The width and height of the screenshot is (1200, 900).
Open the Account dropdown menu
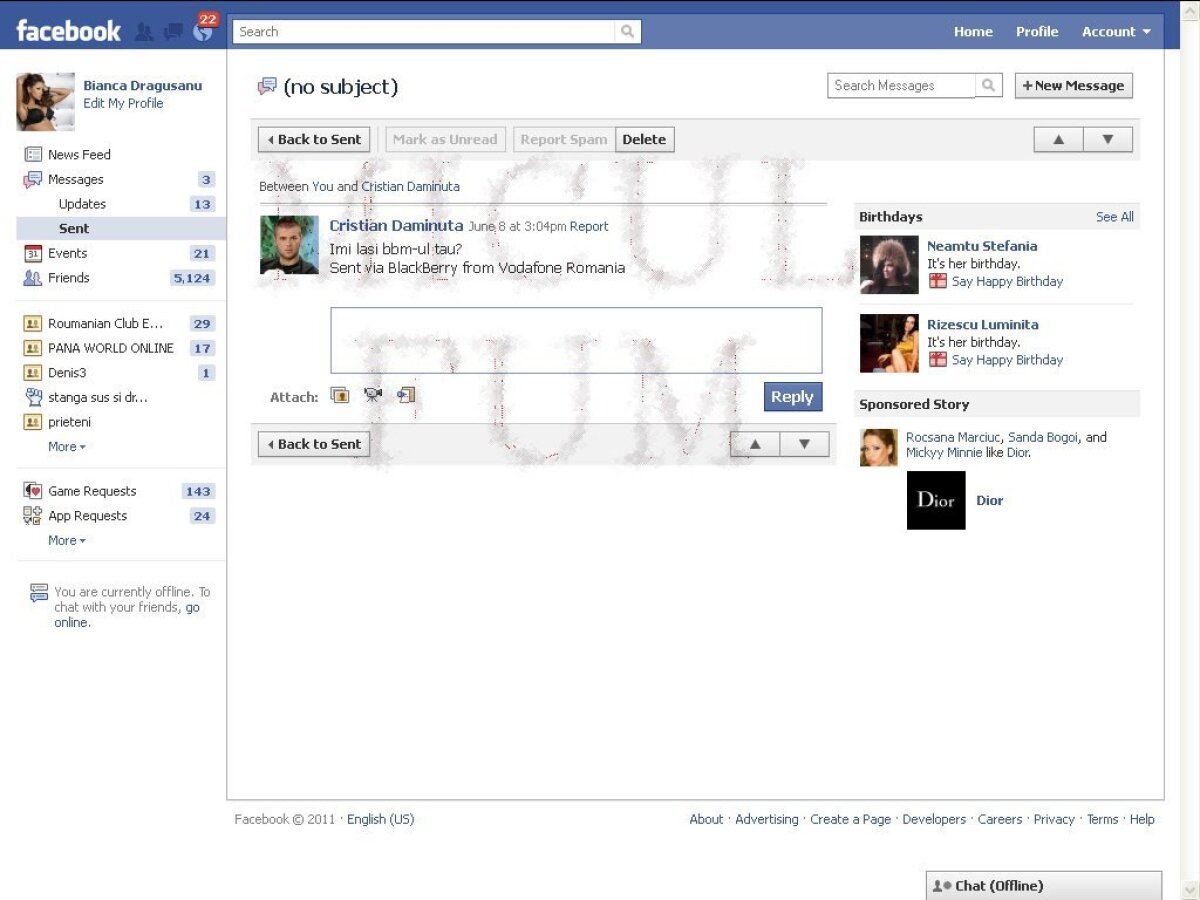[x=1115, y=31]
